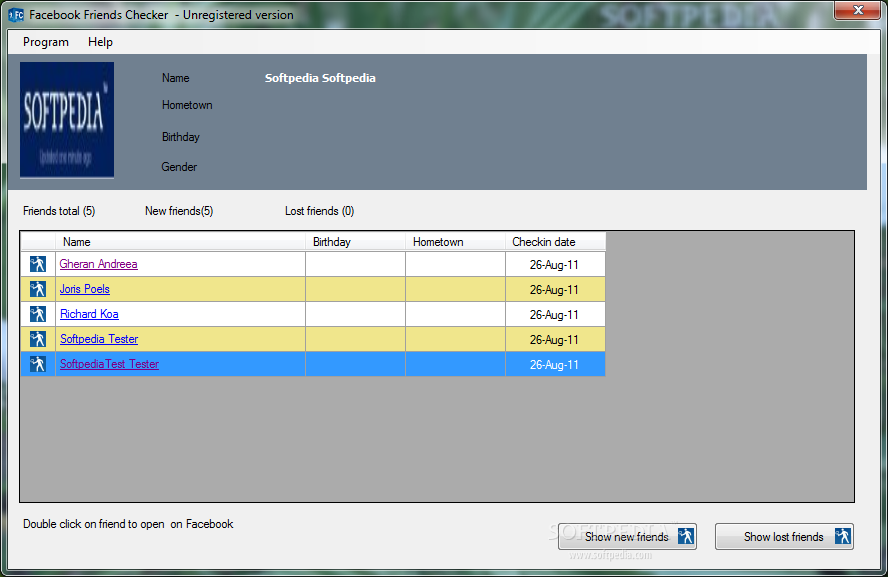Open the Softpedia Tester link
The height and width of the screenshot is (577, 888).
tap(99, 339)
